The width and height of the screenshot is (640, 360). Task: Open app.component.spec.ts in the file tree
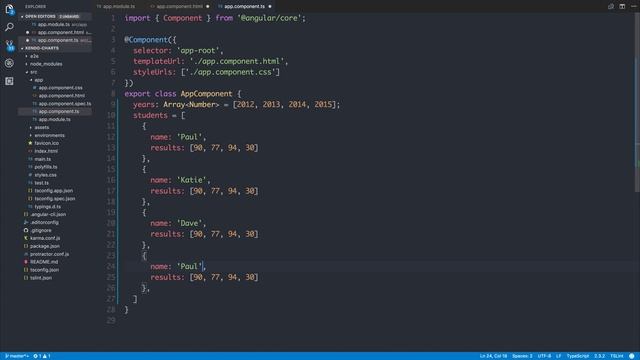point(64,104)
